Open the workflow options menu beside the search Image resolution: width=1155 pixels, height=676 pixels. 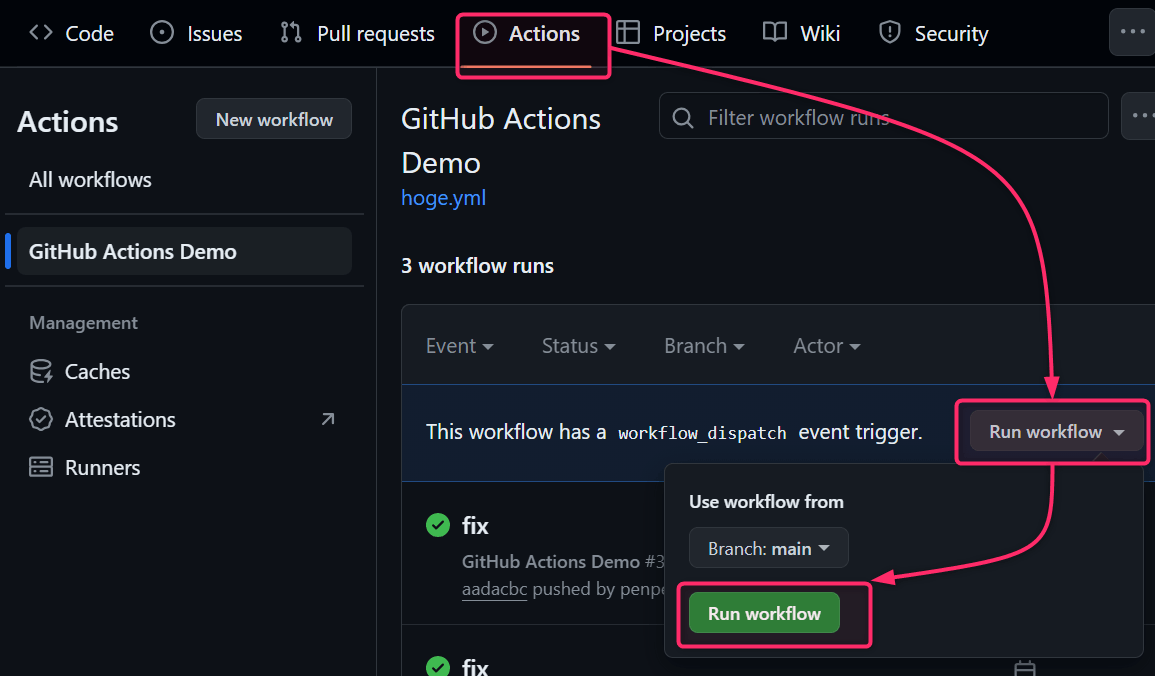click(1139, 116)
